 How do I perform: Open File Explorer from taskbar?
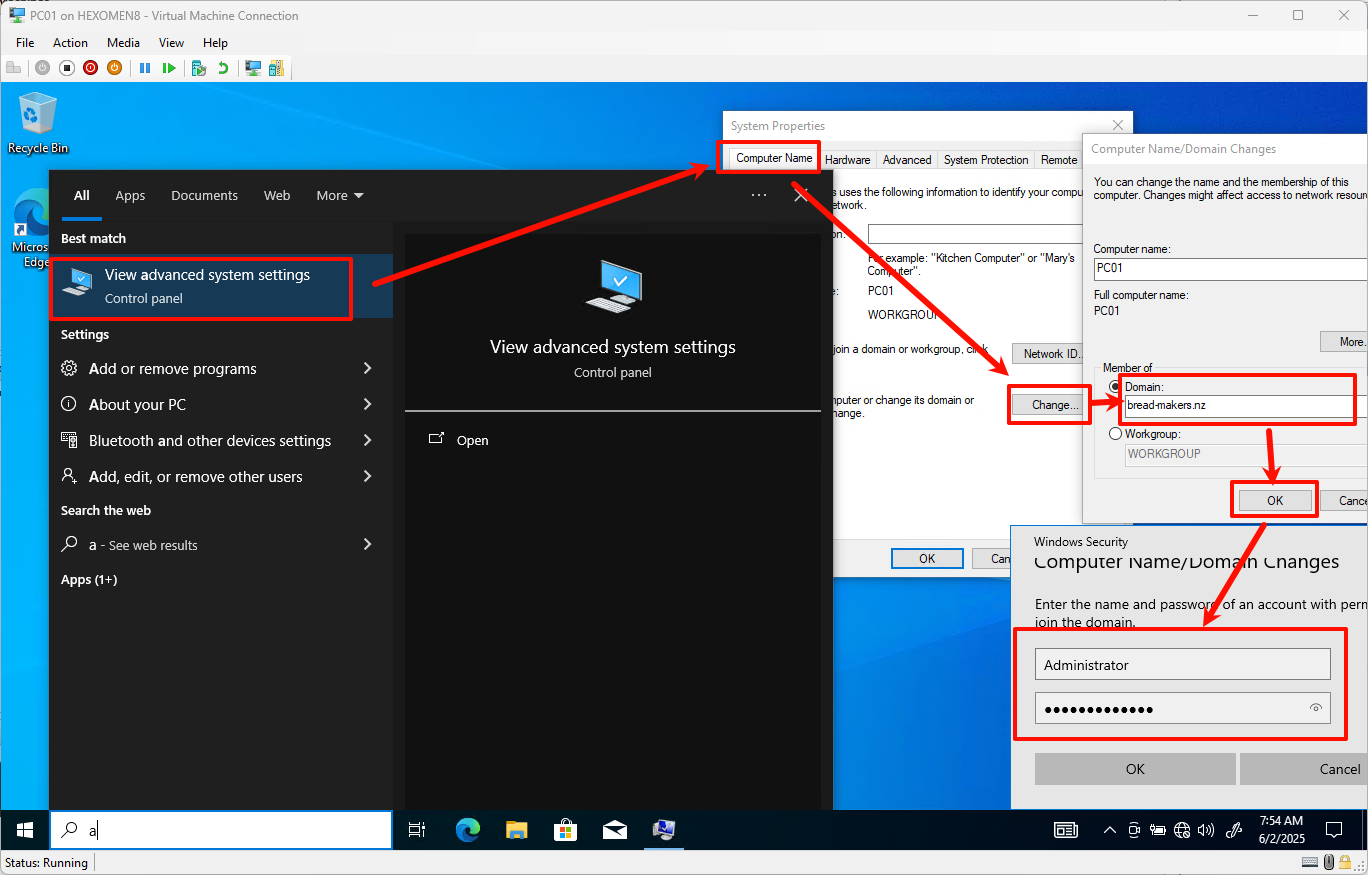tap(516, 830)
